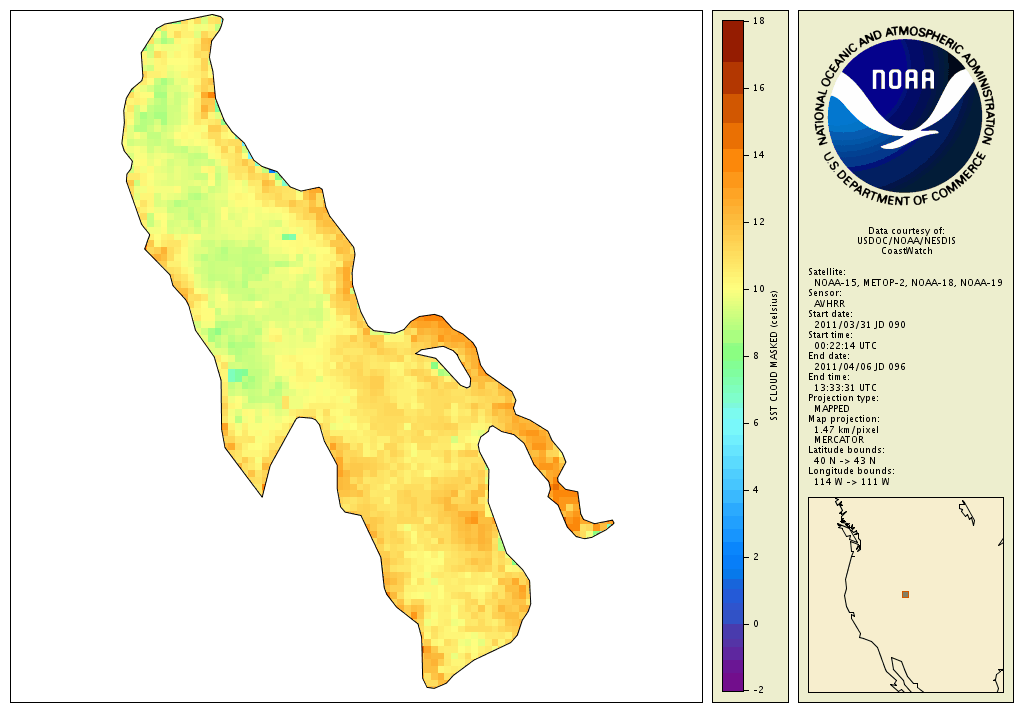Click the 1.47 km/pixel value

pos(846,429)
